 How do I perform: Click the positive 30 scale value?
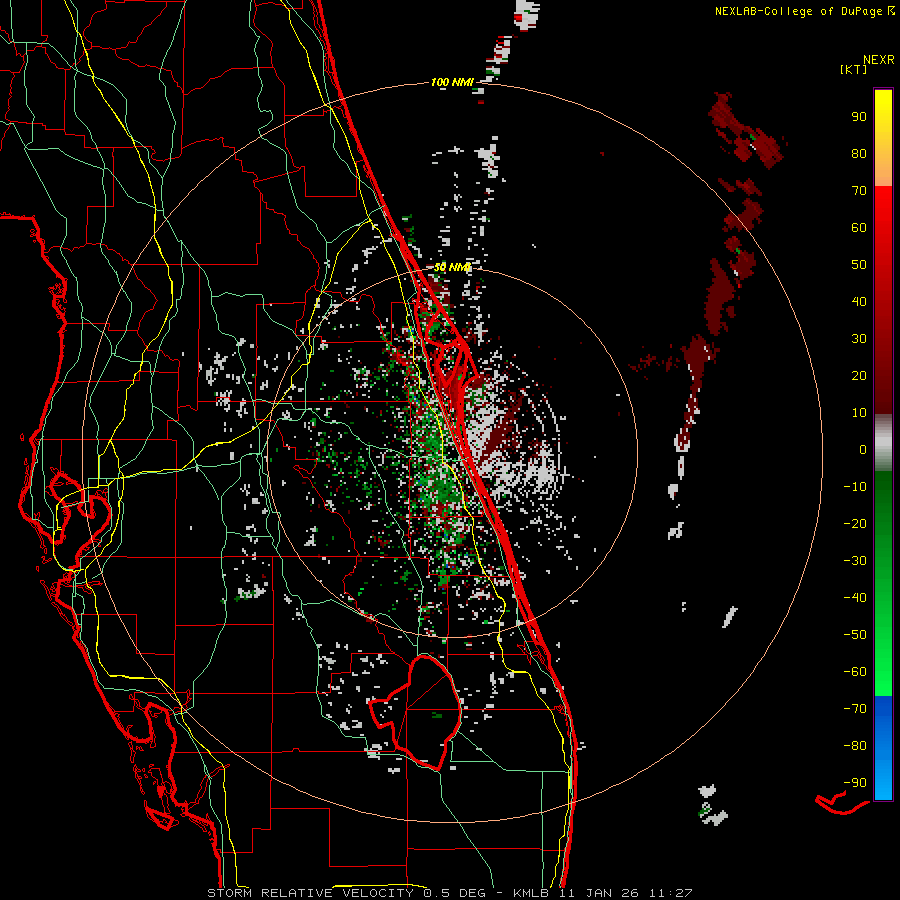859,339
